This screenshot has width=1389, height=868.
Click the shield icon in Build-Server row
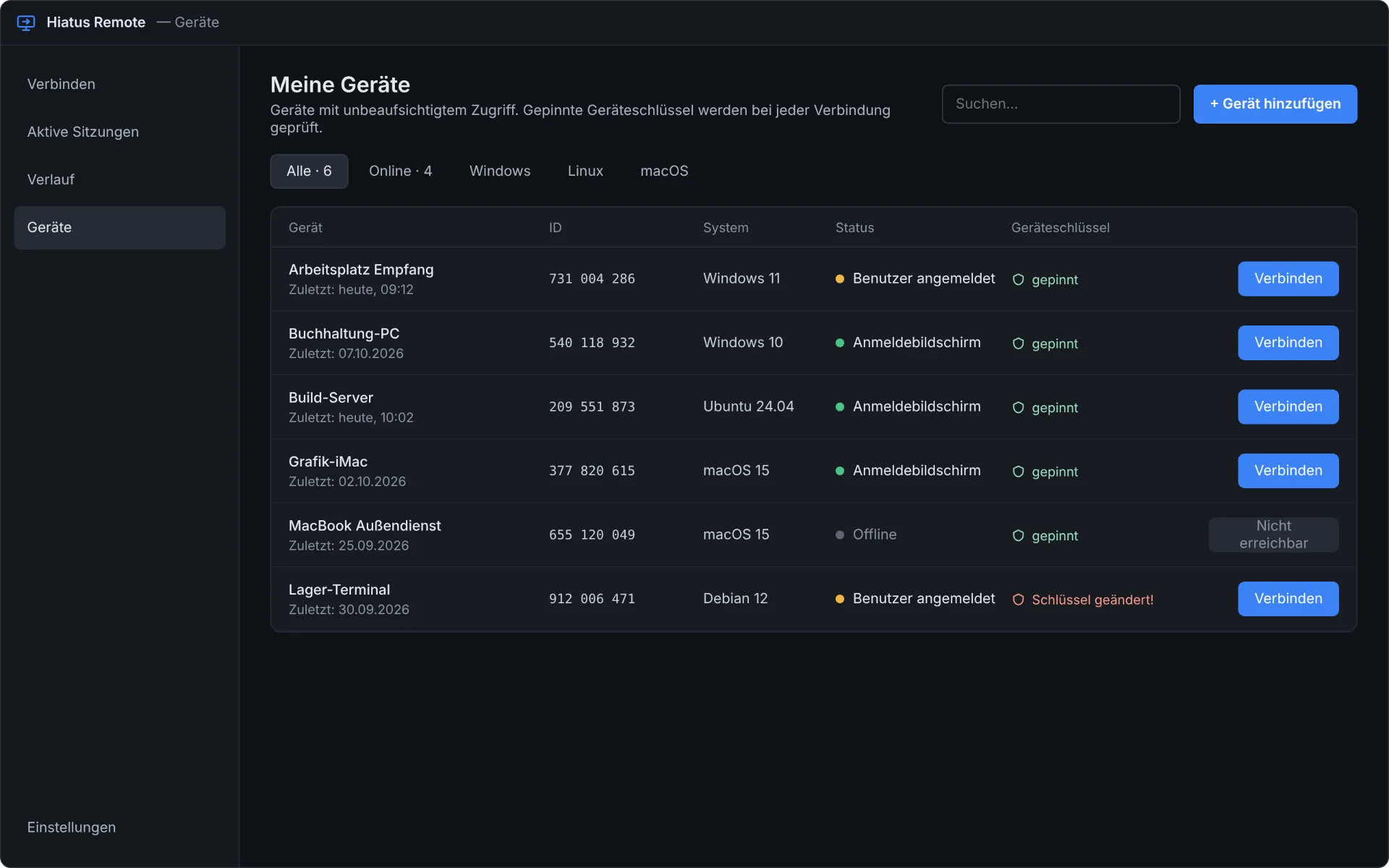[1018, 407]
